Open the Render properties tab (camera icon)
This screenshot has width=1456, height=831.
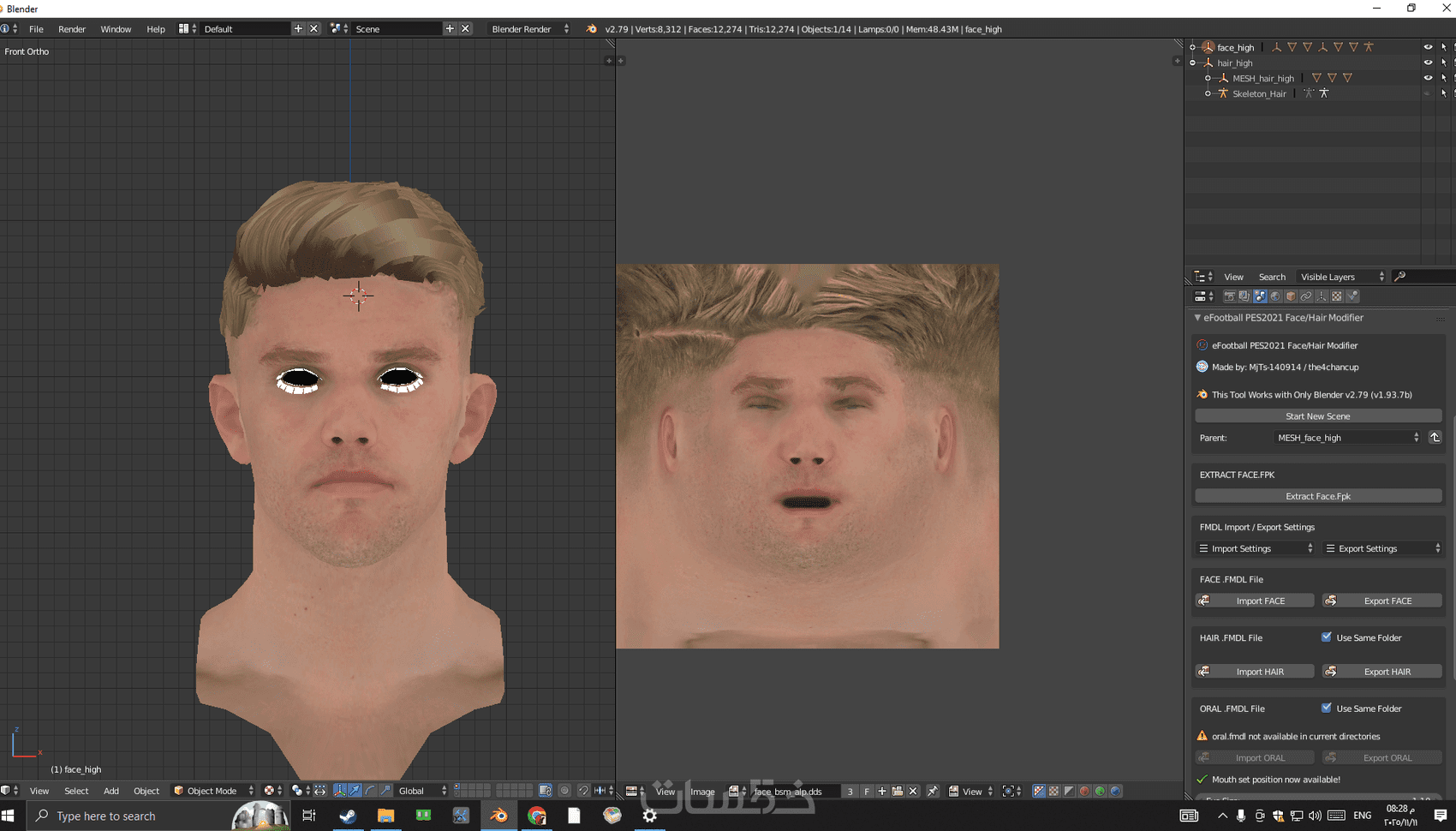click(1229, 296)
